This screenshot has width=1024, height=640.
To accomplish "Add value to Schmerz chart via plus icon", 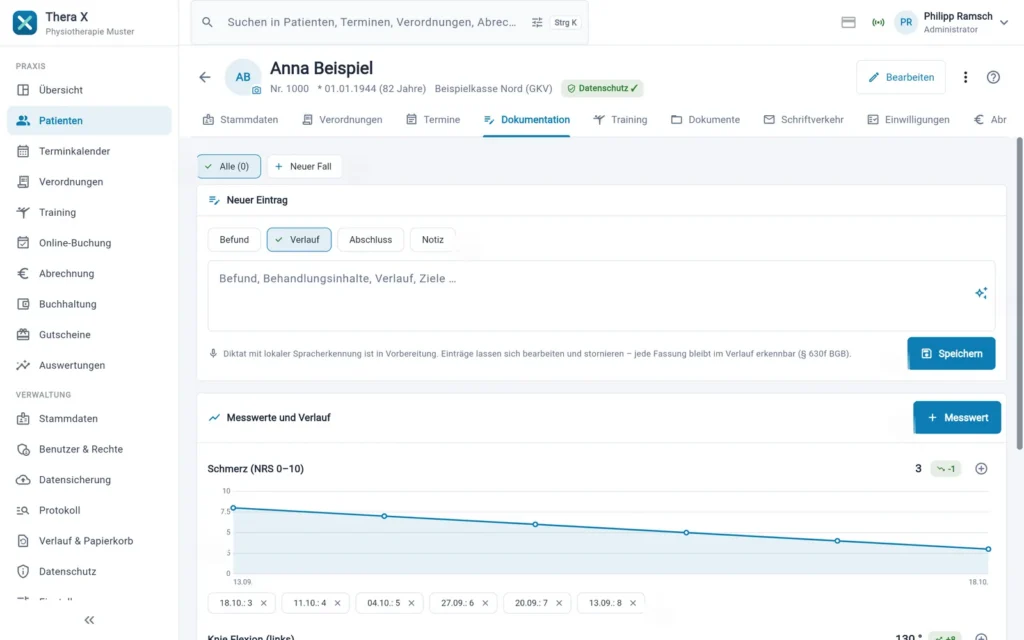I will [x=981, y=469].
